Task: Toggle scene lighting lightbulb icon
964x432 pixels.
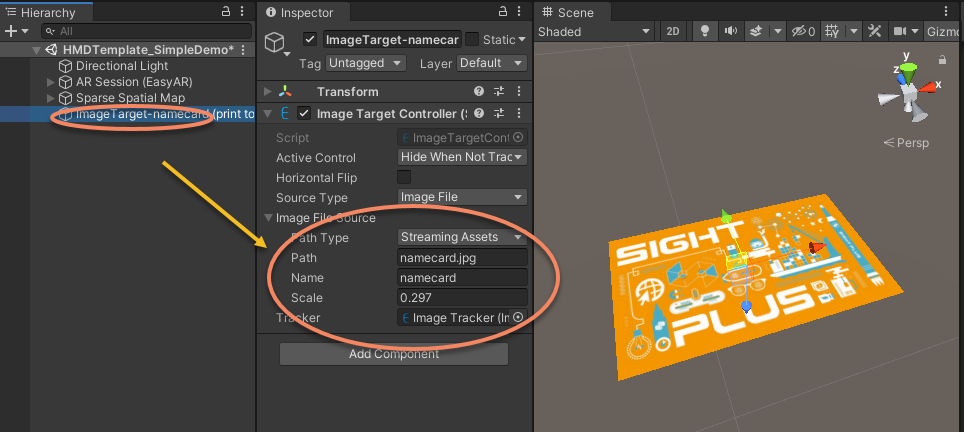Action: 705,31
